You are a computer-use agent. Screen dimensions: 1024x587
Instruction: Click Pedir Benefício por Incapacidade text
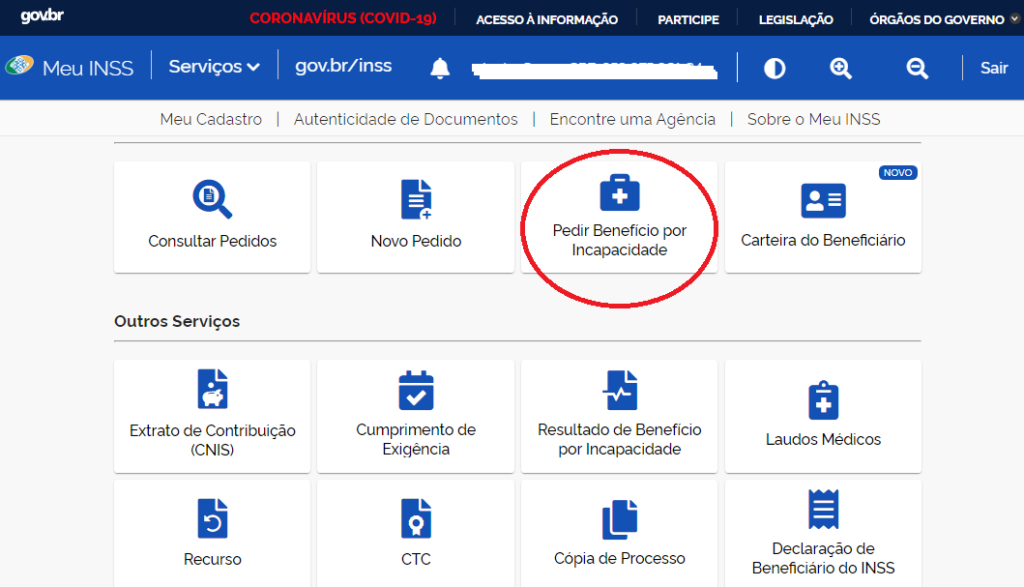tap(619, 240)
